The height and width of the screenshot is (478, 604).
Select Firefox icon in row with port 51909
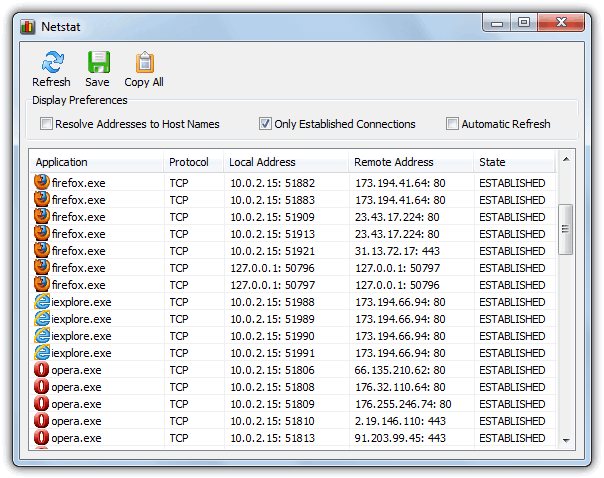(x=42, y=216)
